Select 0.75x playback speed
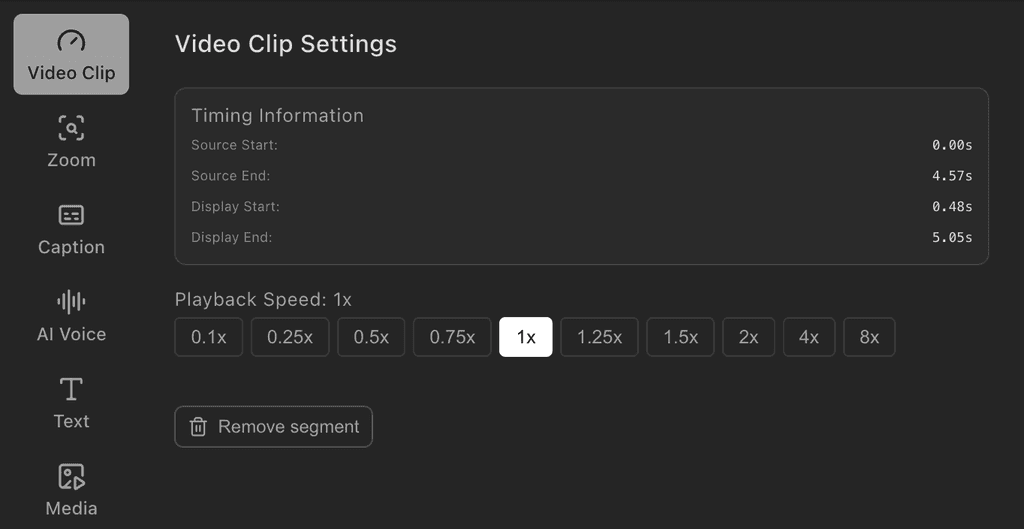The height and width of the screenshot is (529, 1024). pos(452,337)
